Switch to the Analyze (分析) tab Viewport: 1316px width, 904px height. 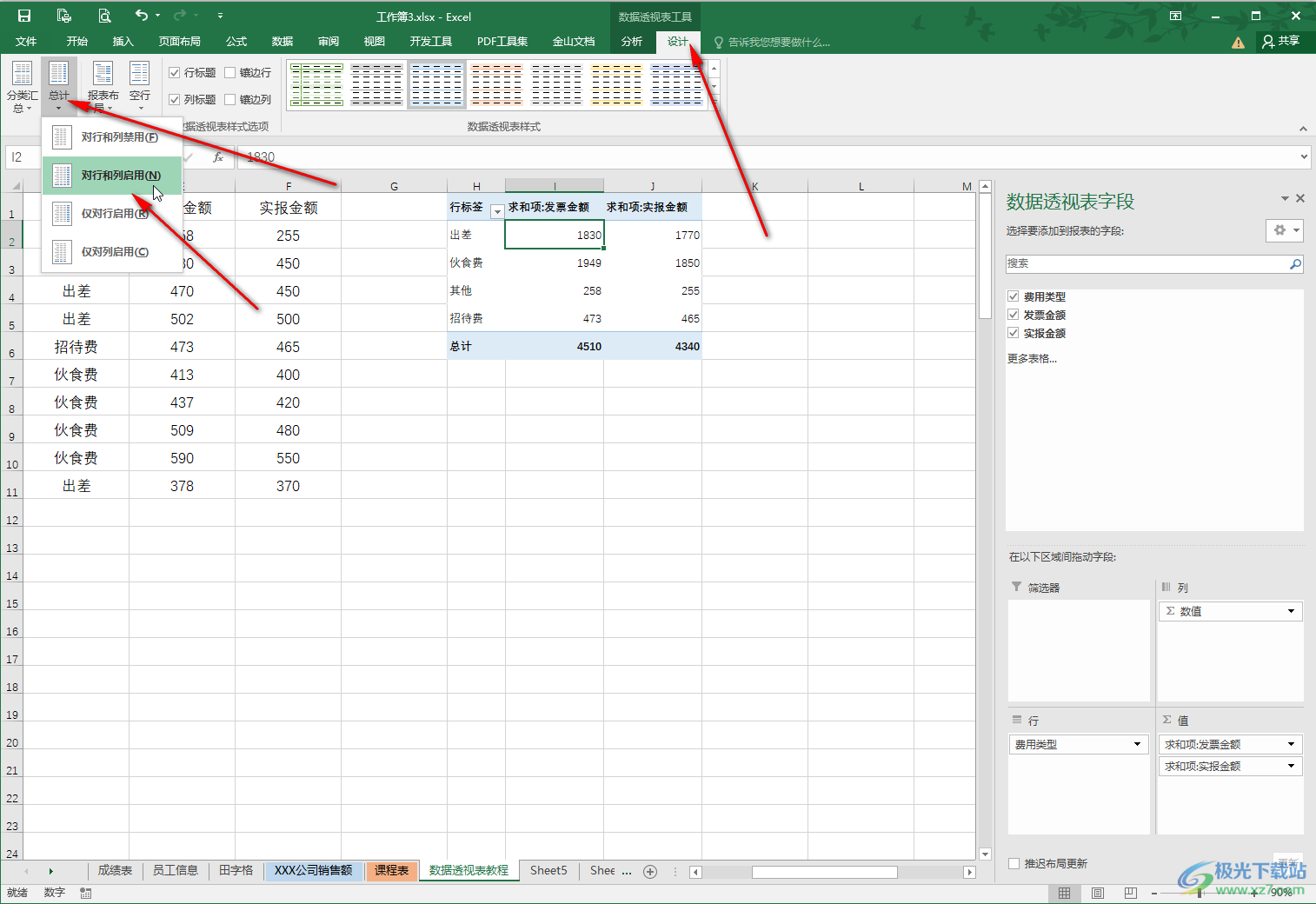point(632,41)
